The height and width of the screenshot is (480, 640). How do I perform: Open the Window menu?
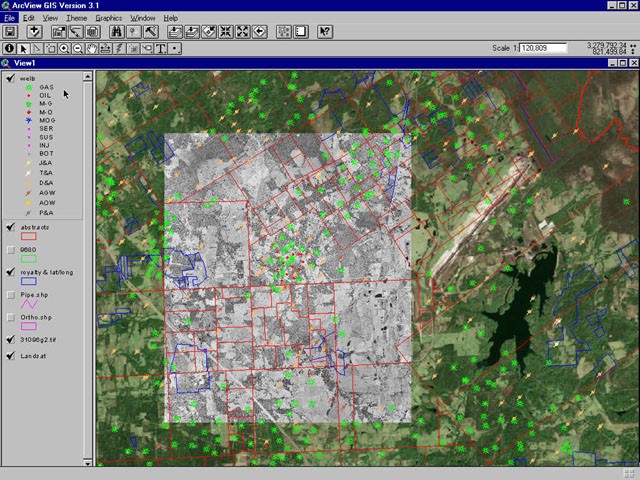[142, 18]
